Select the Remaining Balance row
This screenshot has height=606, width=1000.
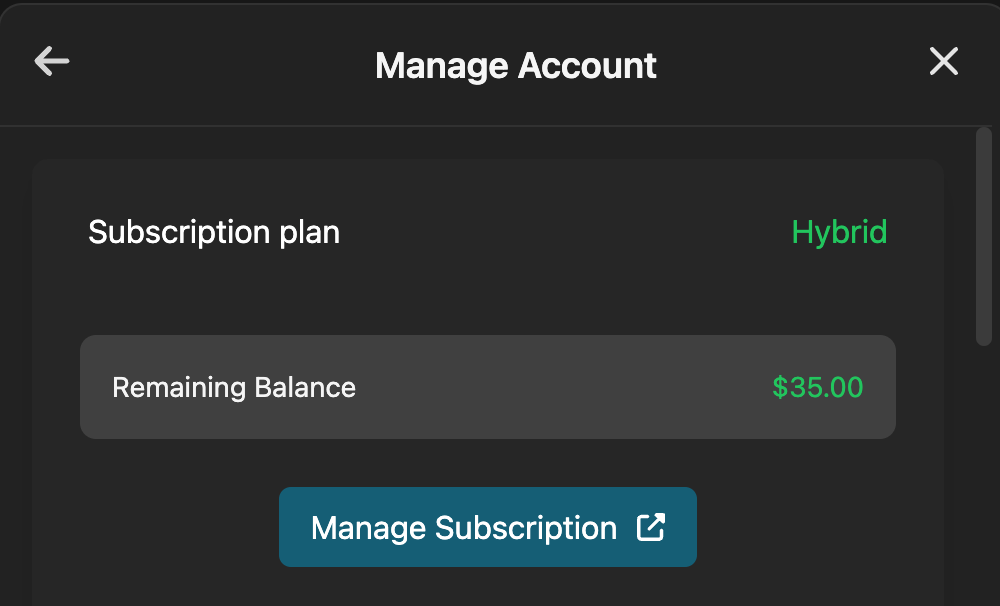487,387
